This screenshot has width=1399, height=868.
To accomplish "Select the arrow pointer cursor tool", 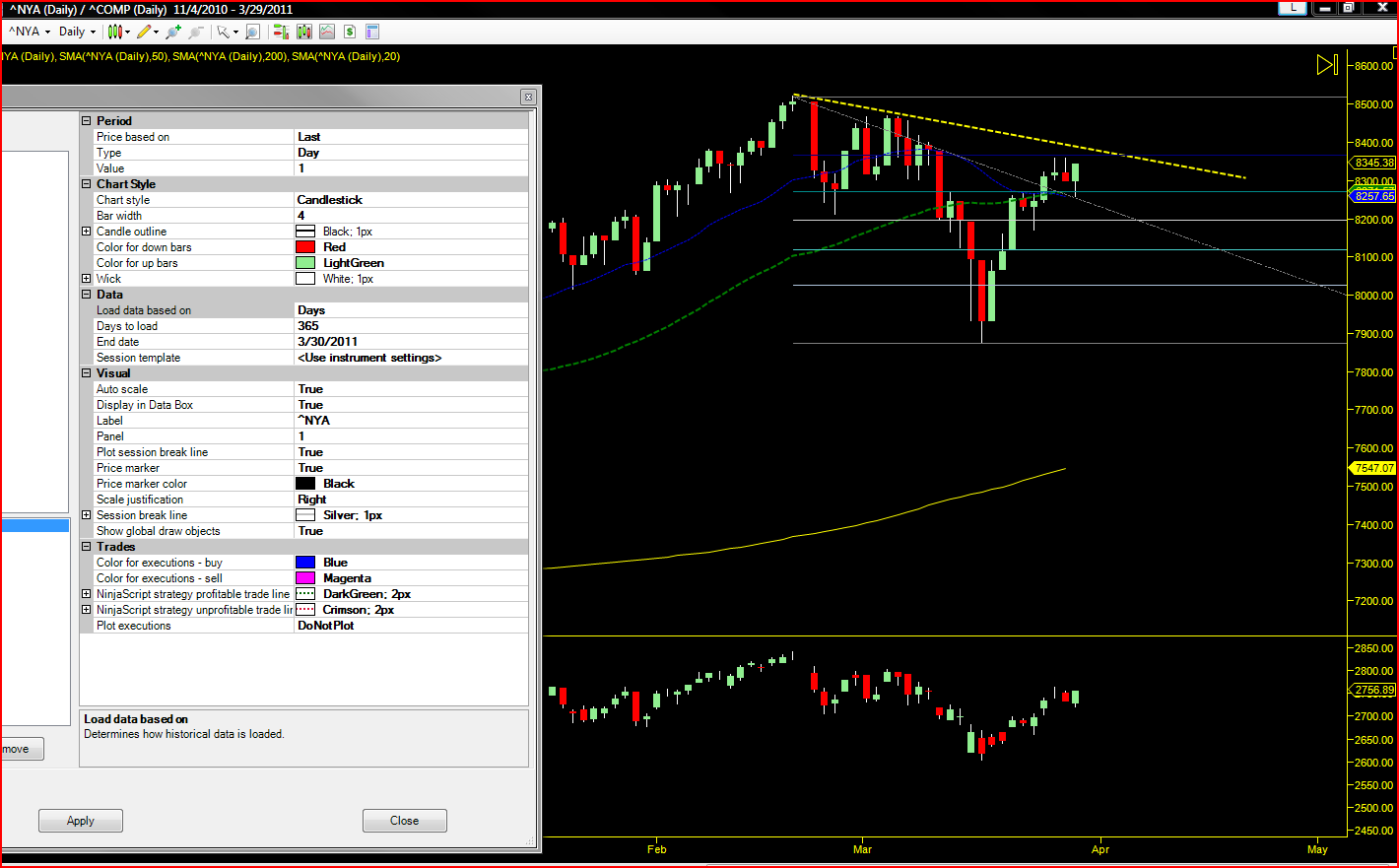I will pos(224,32).
